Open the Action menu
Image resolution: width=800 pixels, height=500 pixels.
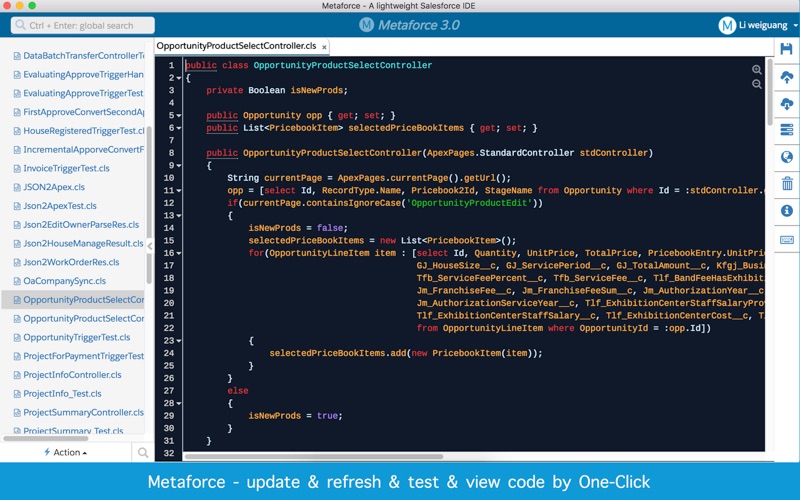[x=65, y=453]
